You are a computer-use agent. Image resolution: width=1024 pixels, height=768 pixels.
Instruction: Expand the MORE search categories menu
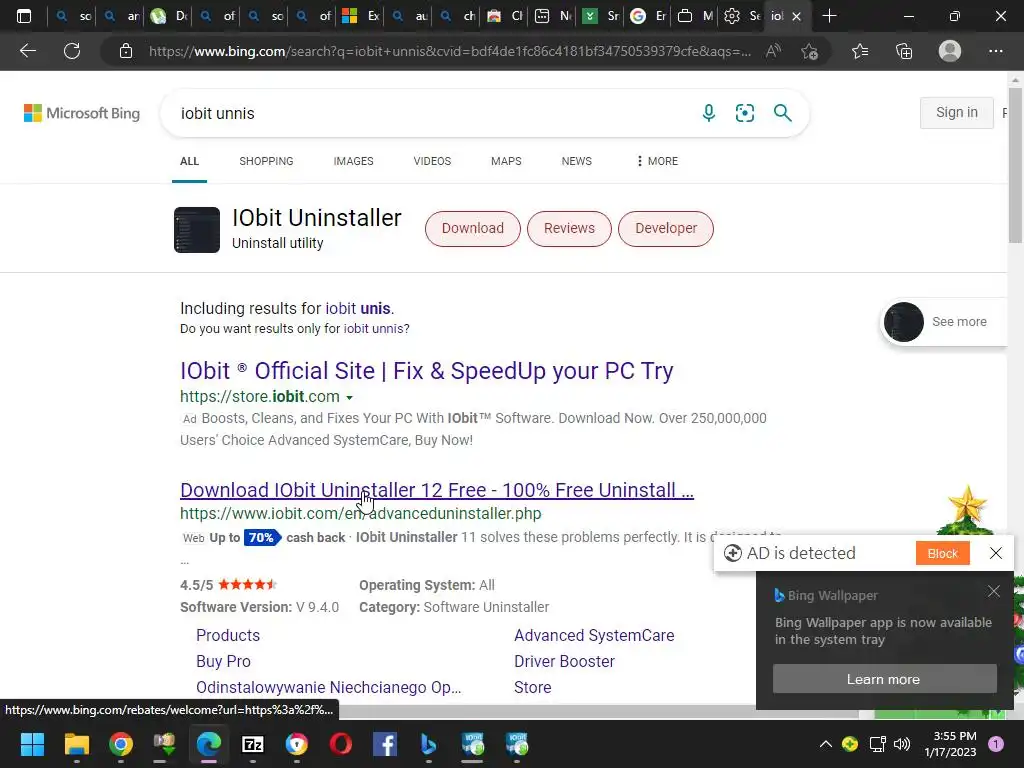[658, 161]
